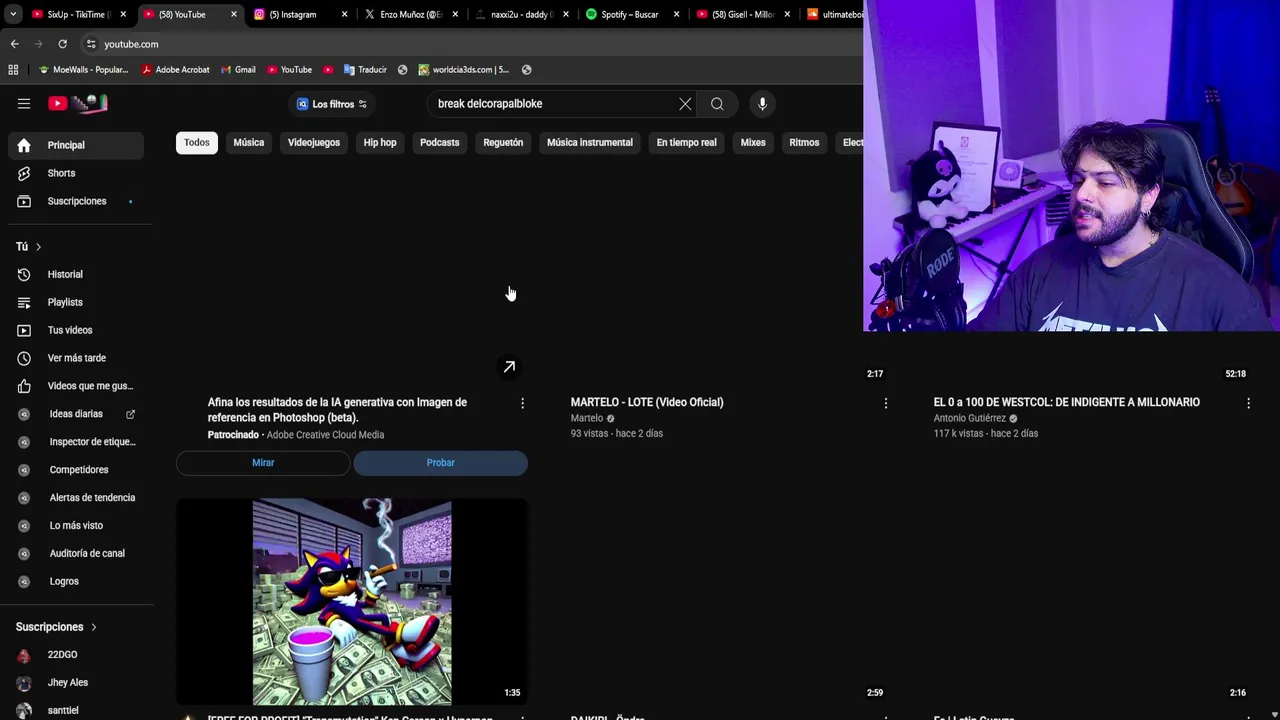This screenshot has width=1280, height=720.
Task: Click the YouTube logo in header
Action: 78,103
